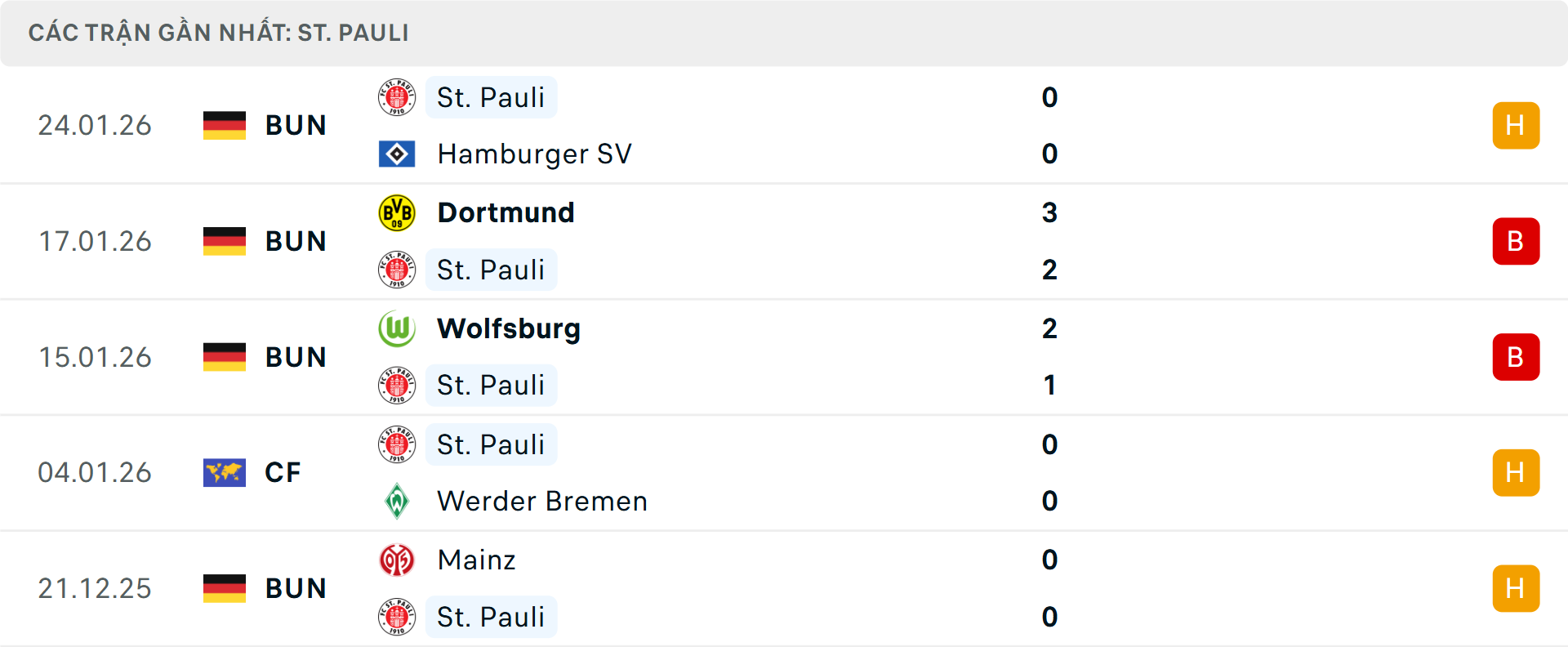The width and height of the screenshot is (1568, 647).
Task: Select the red B badge for Dortmund match
Action: tap(1517, 241)
